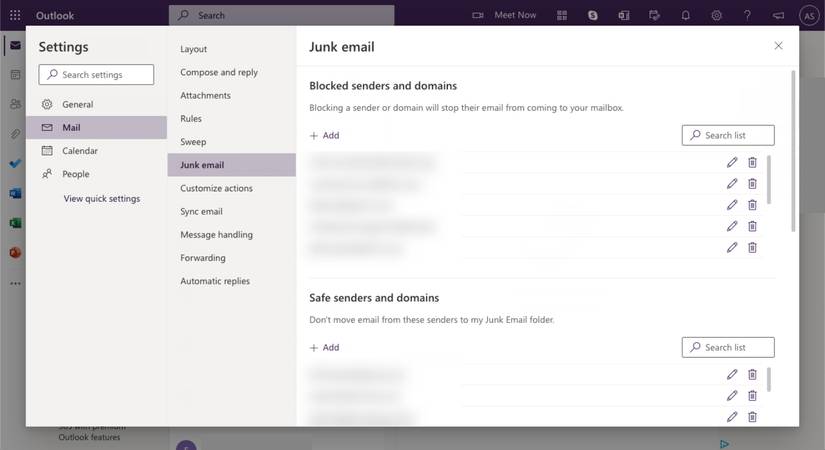Close the Settings dialog
Viewport: 825px width, 450px height.
[778, 46]
